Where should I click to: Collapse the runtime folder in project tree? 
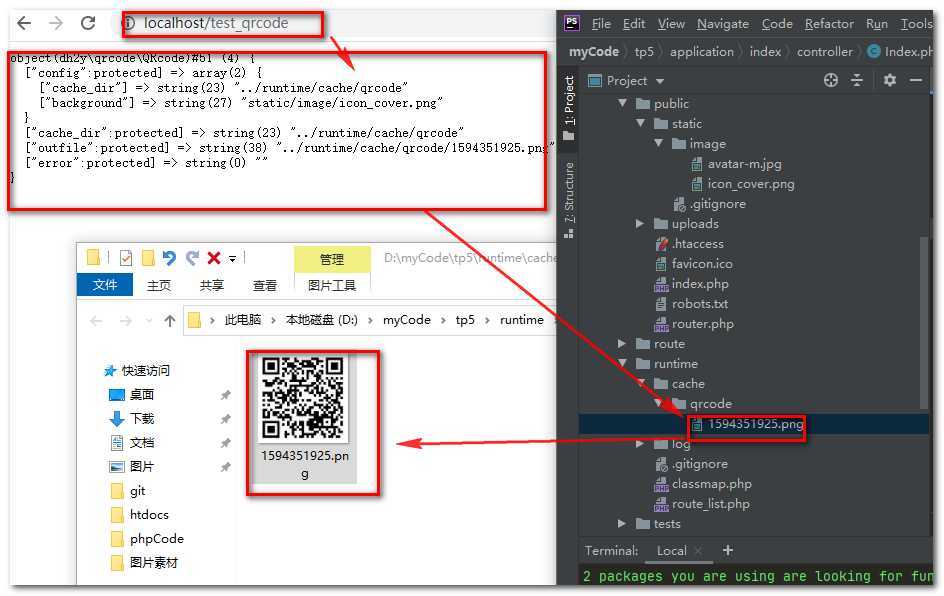(623, 364)
